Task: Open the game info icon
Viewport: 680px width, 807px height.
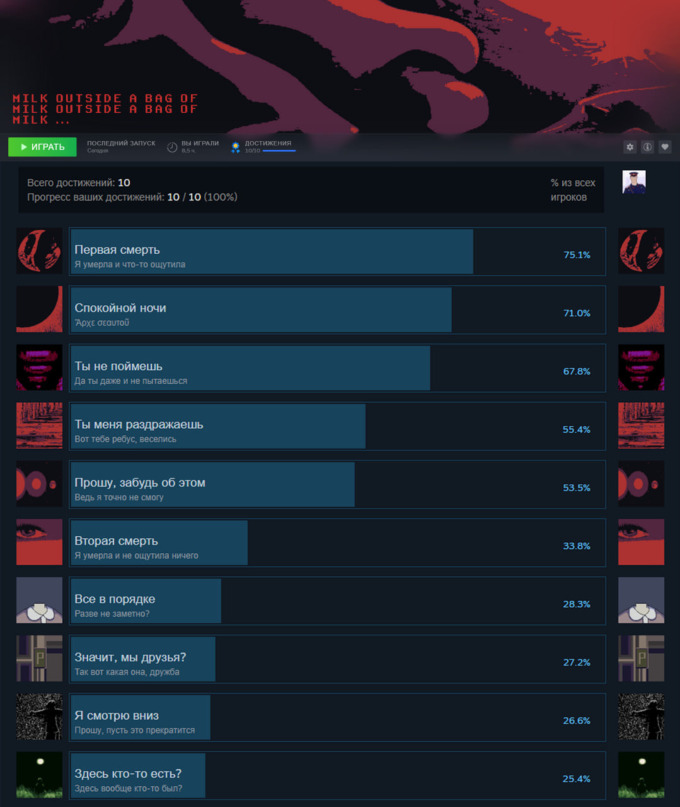Action: click(x=647, y=147)
